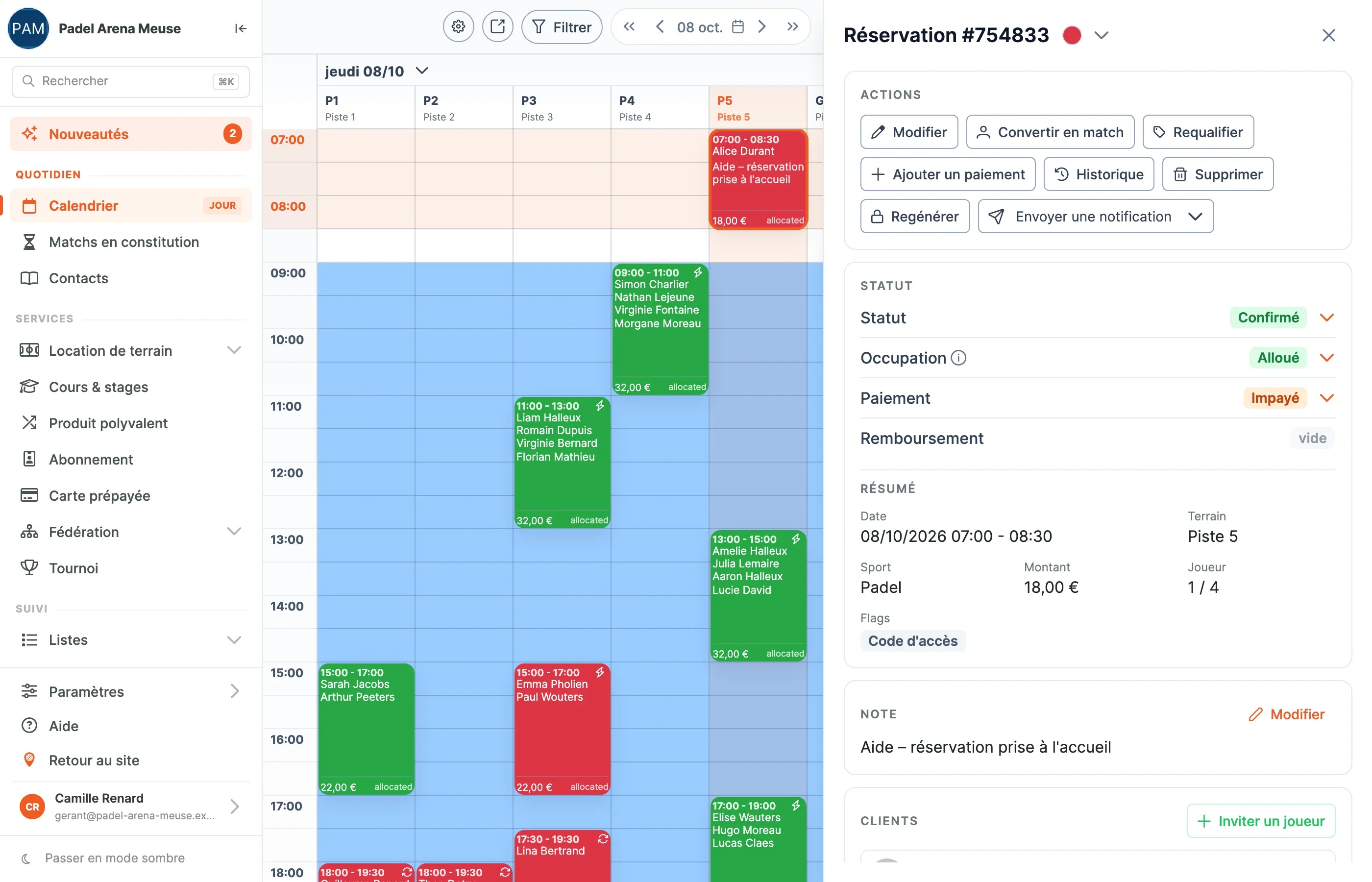Open Simon Charlier 09:00 - 11:00 booking
The image size is (1372, 882).
[660, 329]
